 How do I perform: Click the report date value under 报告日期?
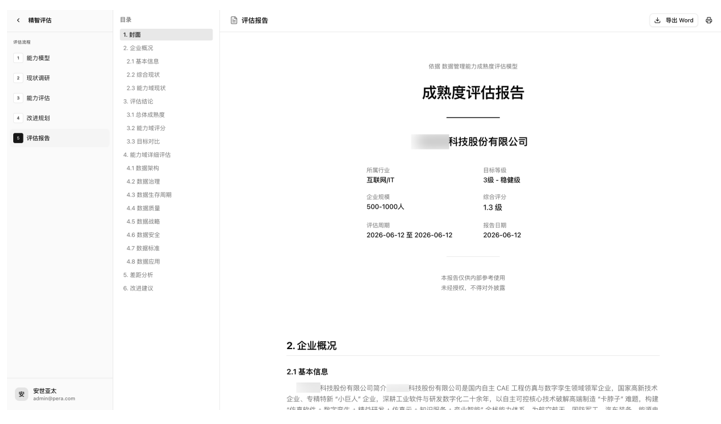click(x=502, y=235)
